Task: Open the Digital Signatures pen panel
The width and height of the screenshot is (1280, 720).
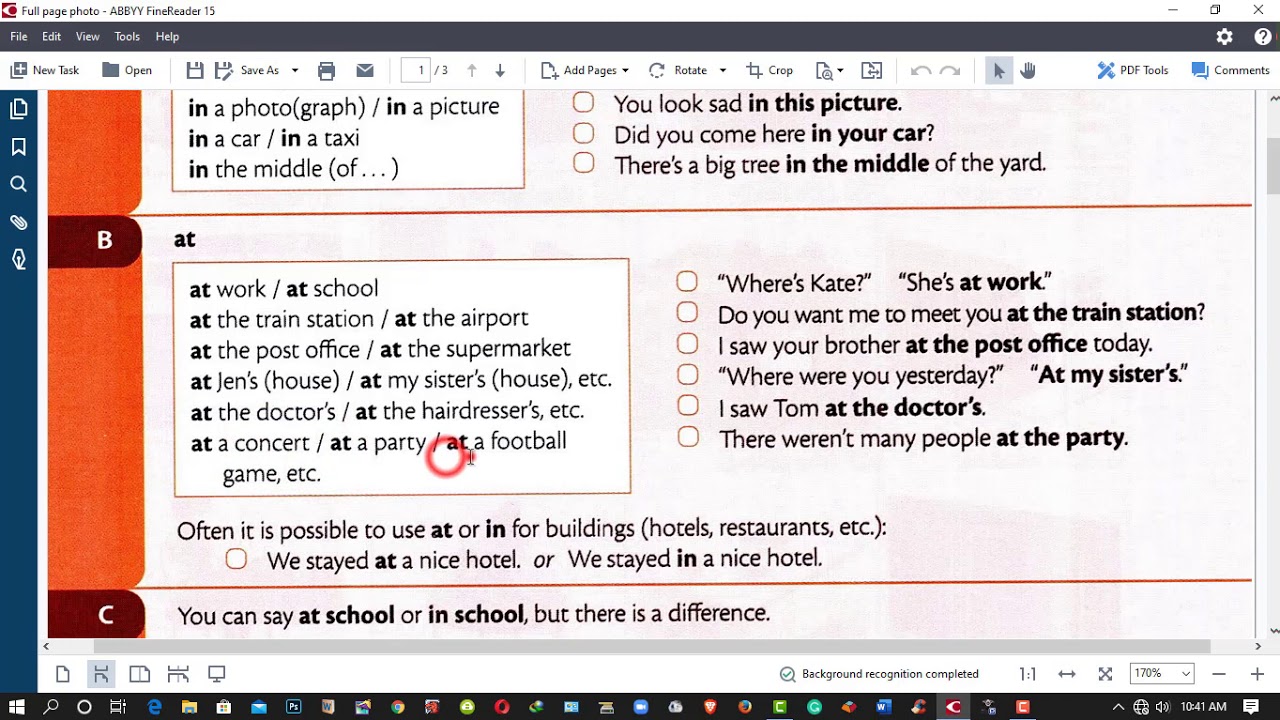Action: click(x=18, y=260)
